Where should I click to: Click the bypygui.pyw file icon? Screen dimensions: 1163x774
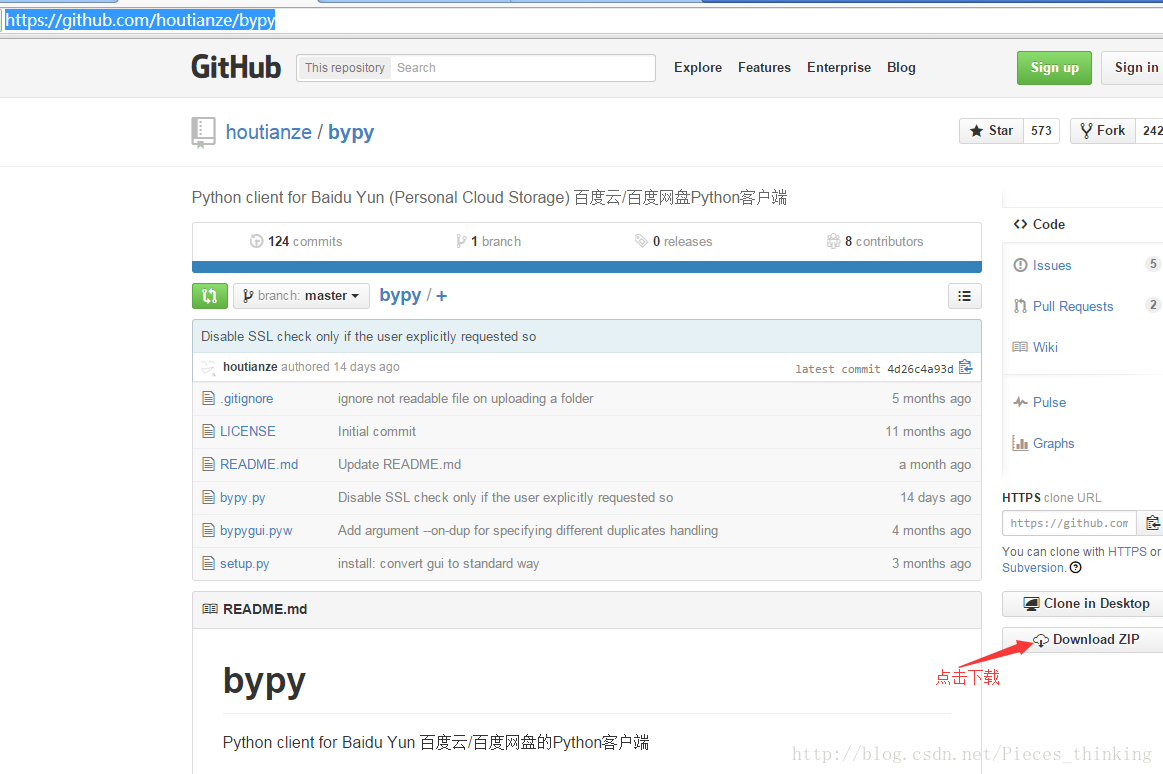pos(208,530)
